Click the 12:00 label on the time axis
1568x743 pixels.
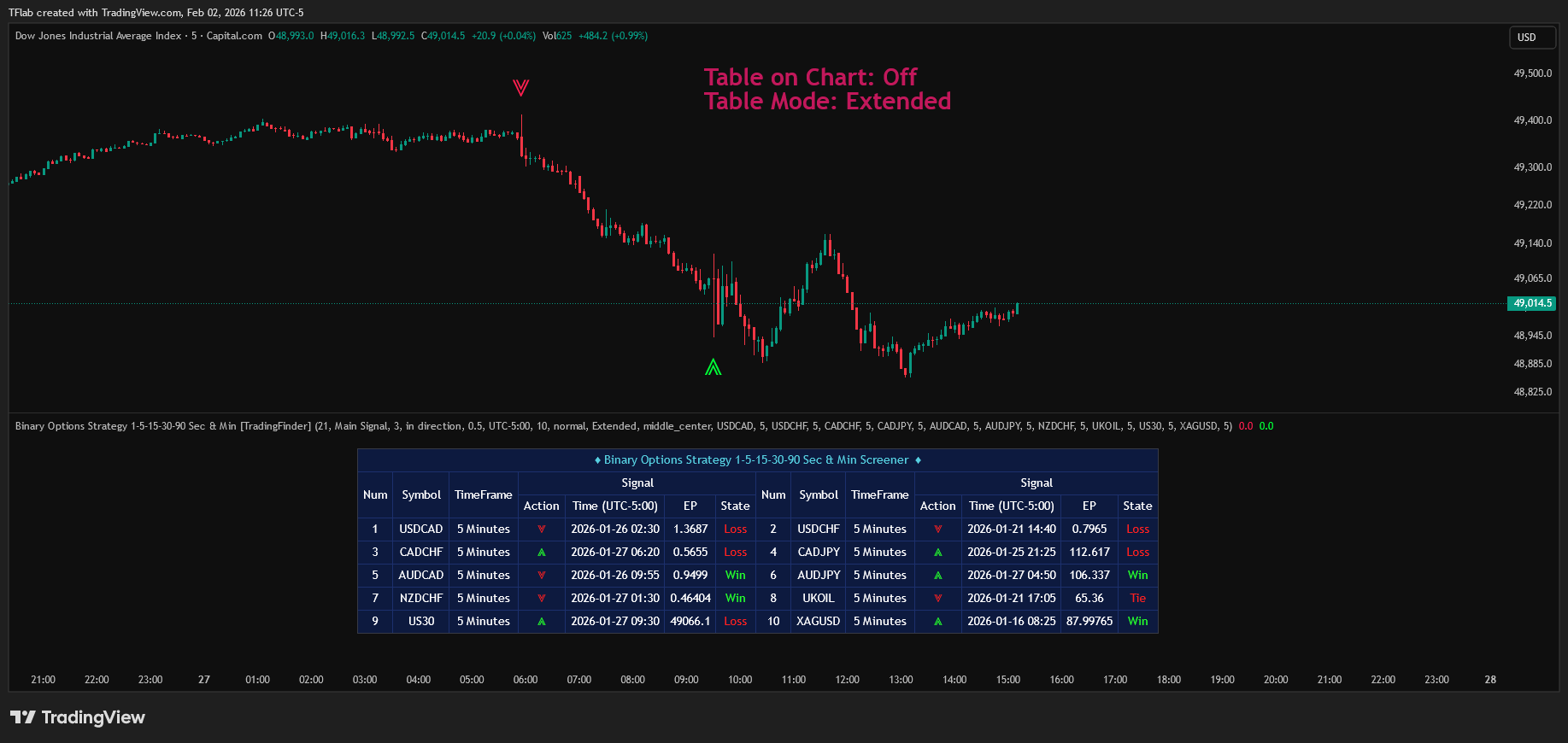[x=848, y=680]
